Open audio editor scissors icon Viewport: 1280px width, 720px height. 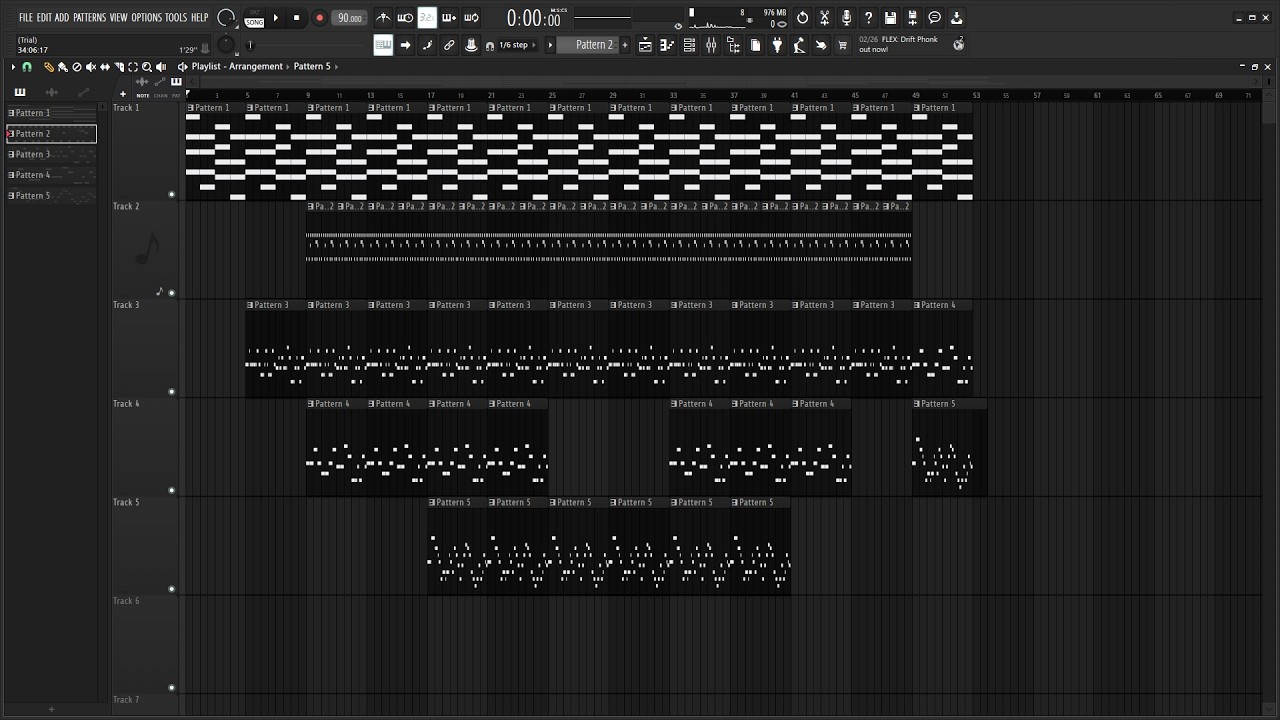click(x=824, y=17)
